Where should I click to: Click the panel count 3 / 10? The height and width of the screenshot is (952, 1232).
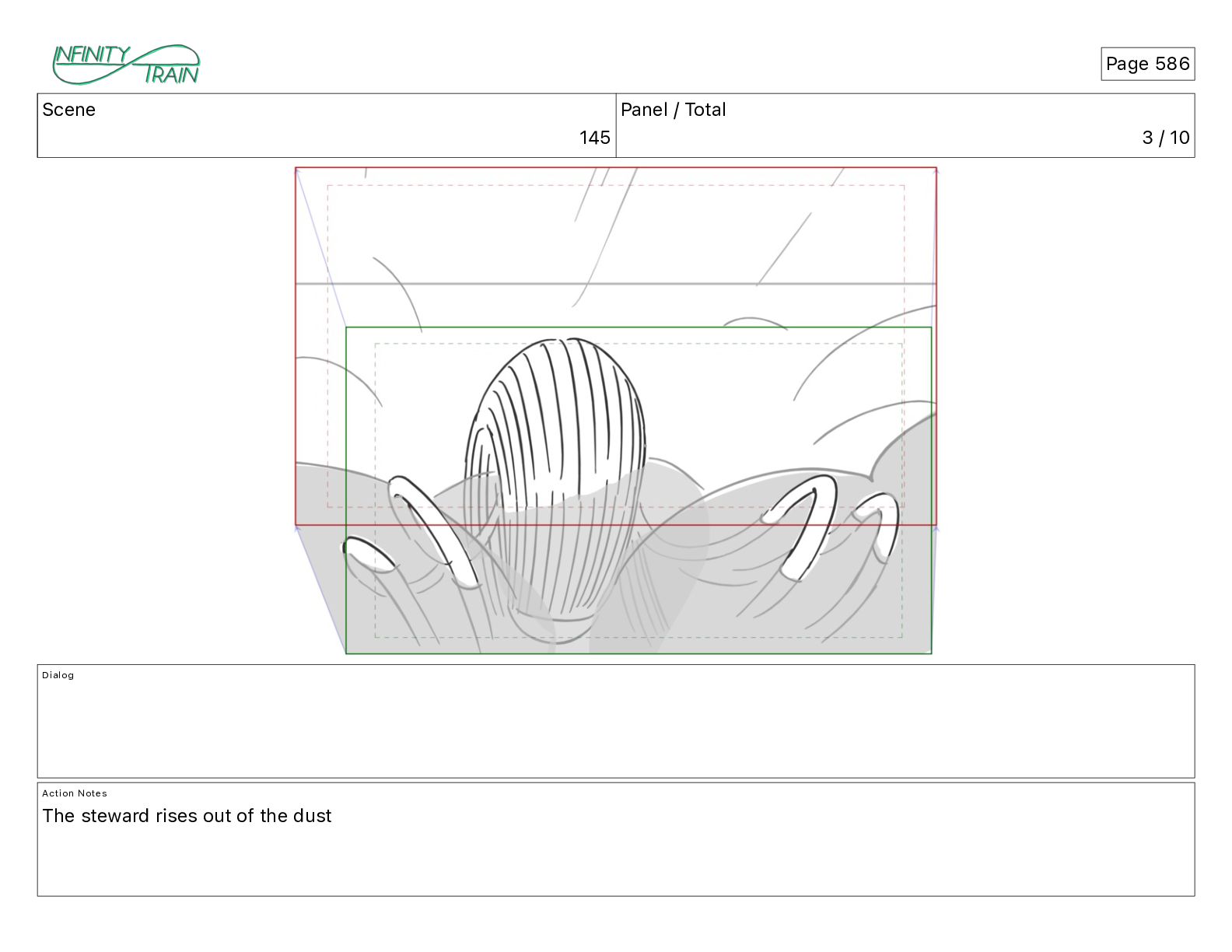click(1166, 138)
